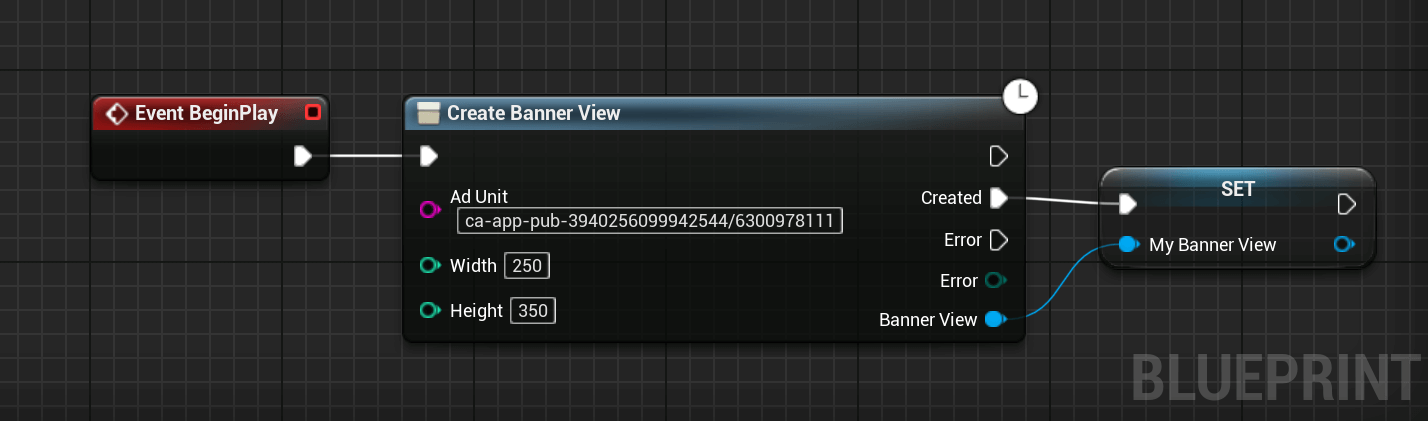Edit the Ad Unit text field
This screenshot has width=1428, height=421.
pyautogui.click(x=650, y=220)
